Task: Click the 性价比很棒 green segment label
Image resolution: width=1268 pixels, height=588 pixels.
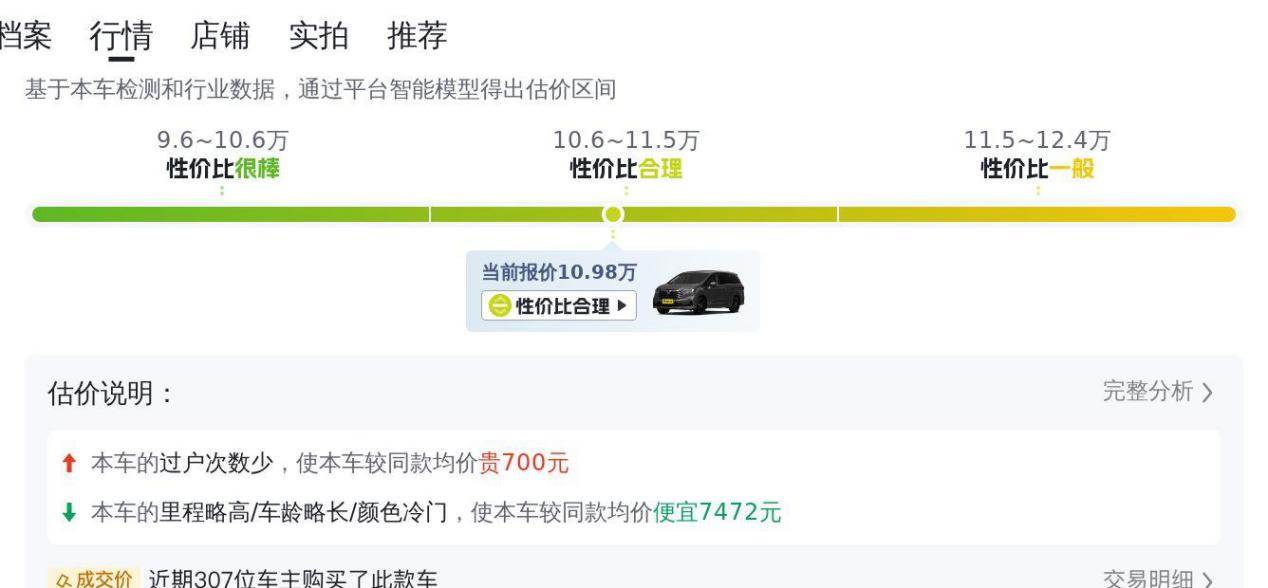Action: coord(223,169)
